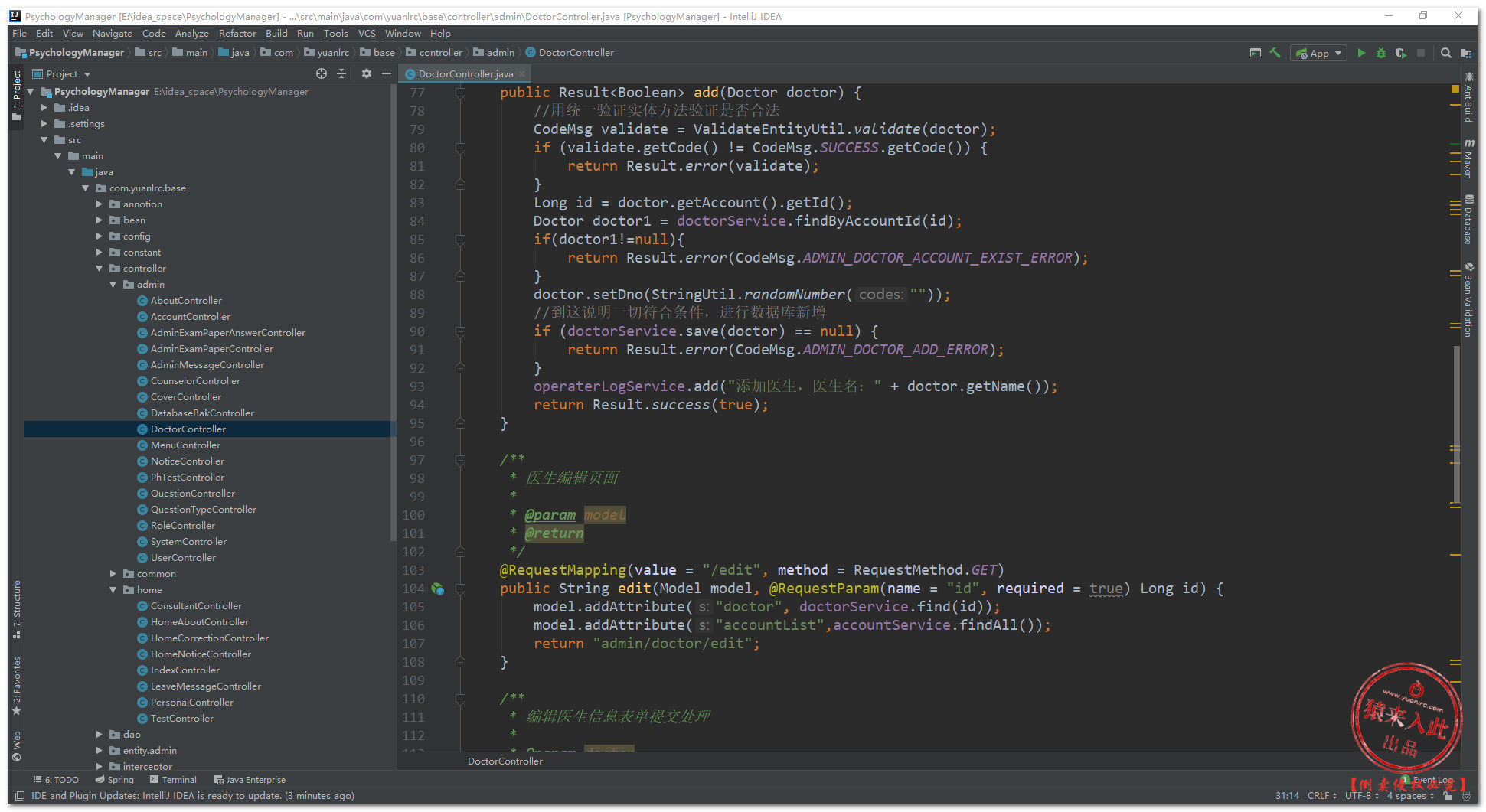Run the App configuration with green play icon
Viewport: 1486px width, 812px height.
pyautogui.click(x=1360, y=53)
